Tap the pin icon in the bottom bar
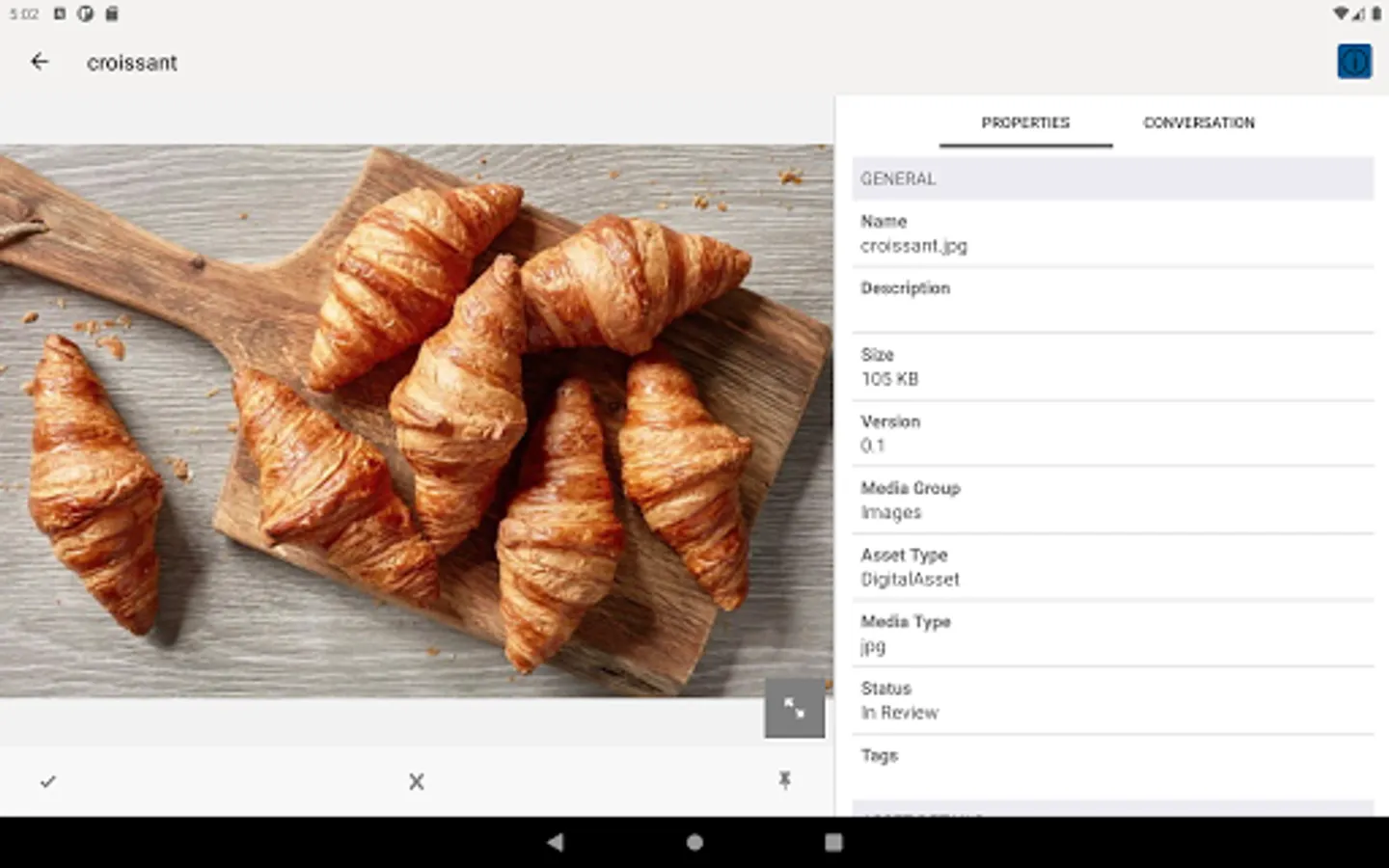Screen dimensions: 1389x868 coord(785,780)
